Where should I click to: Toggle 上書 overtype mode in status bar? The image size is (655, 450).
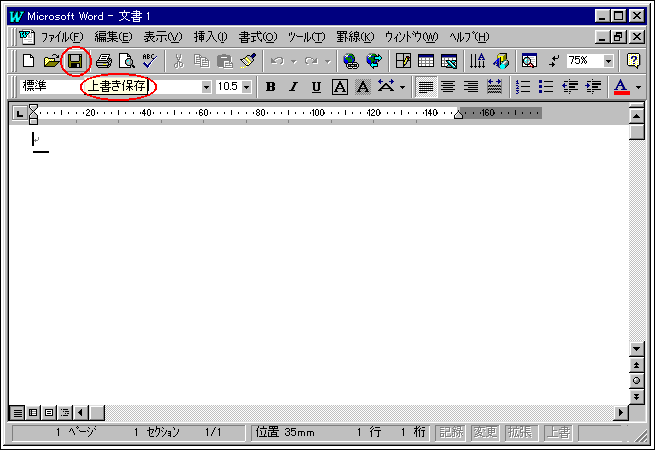pos(559,432)
